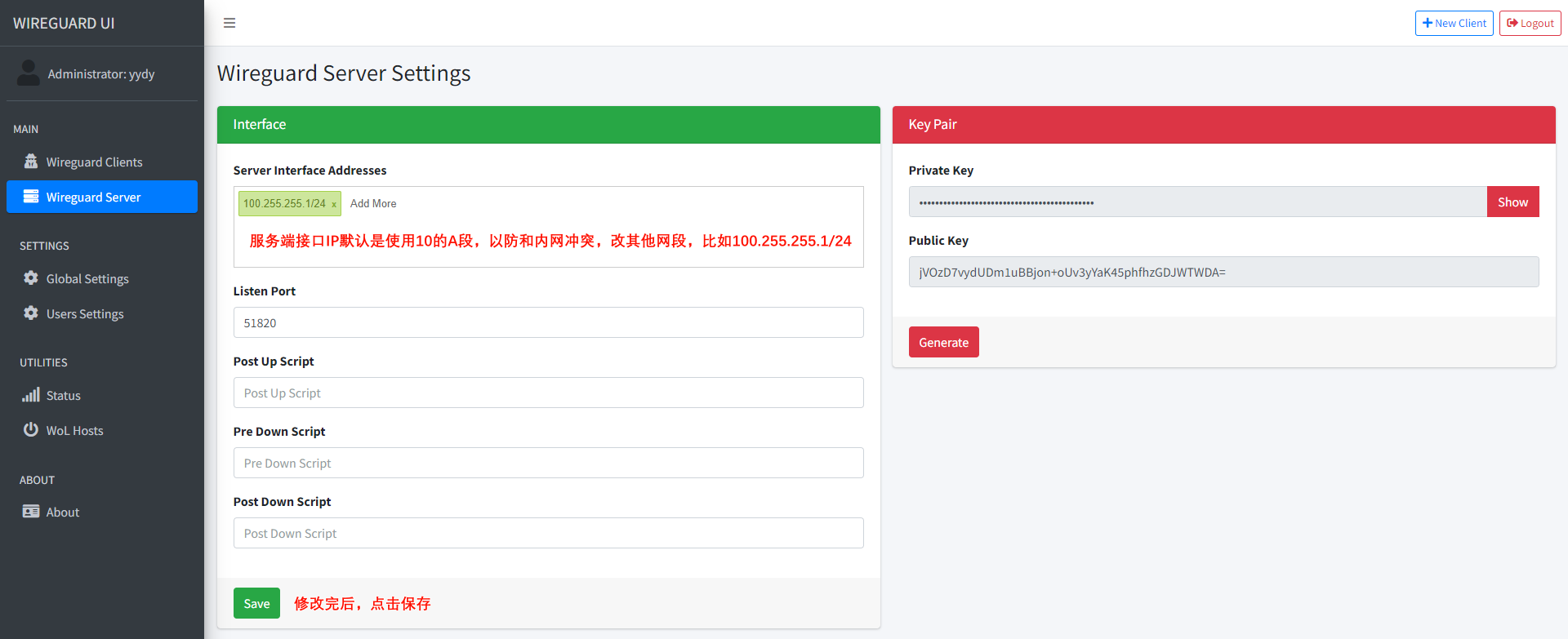Save the server interface settings
This screenshot has height=639, width=1568.
(256, 603)
